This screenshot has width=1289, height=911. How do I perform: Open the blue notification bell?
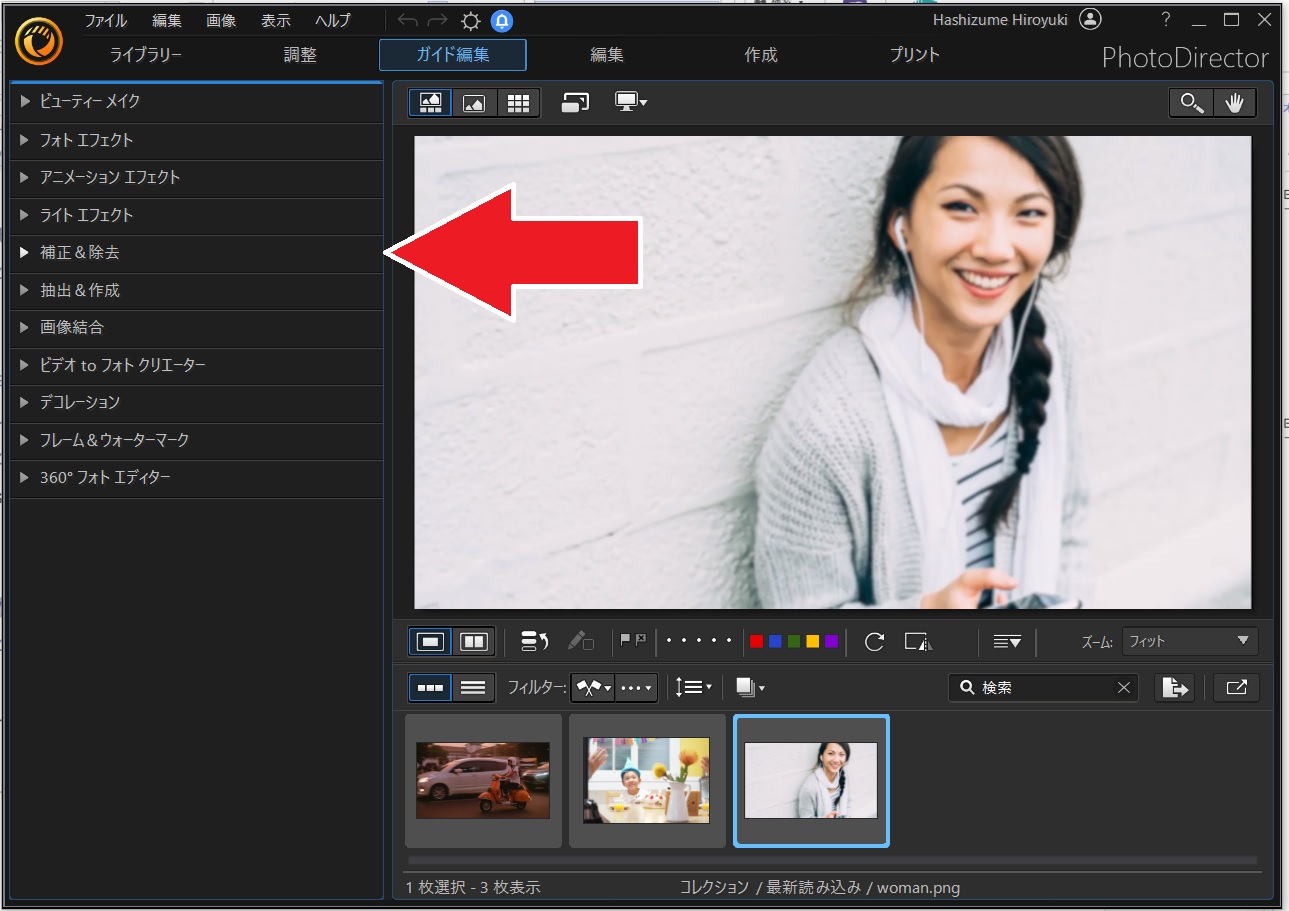point(502,21)
